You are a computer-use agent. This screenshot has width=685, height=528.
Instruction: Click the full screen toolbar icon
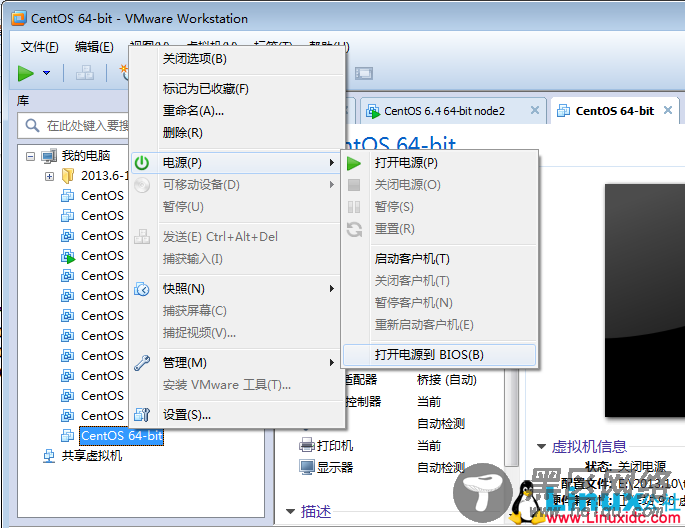[x=364, y=73]
